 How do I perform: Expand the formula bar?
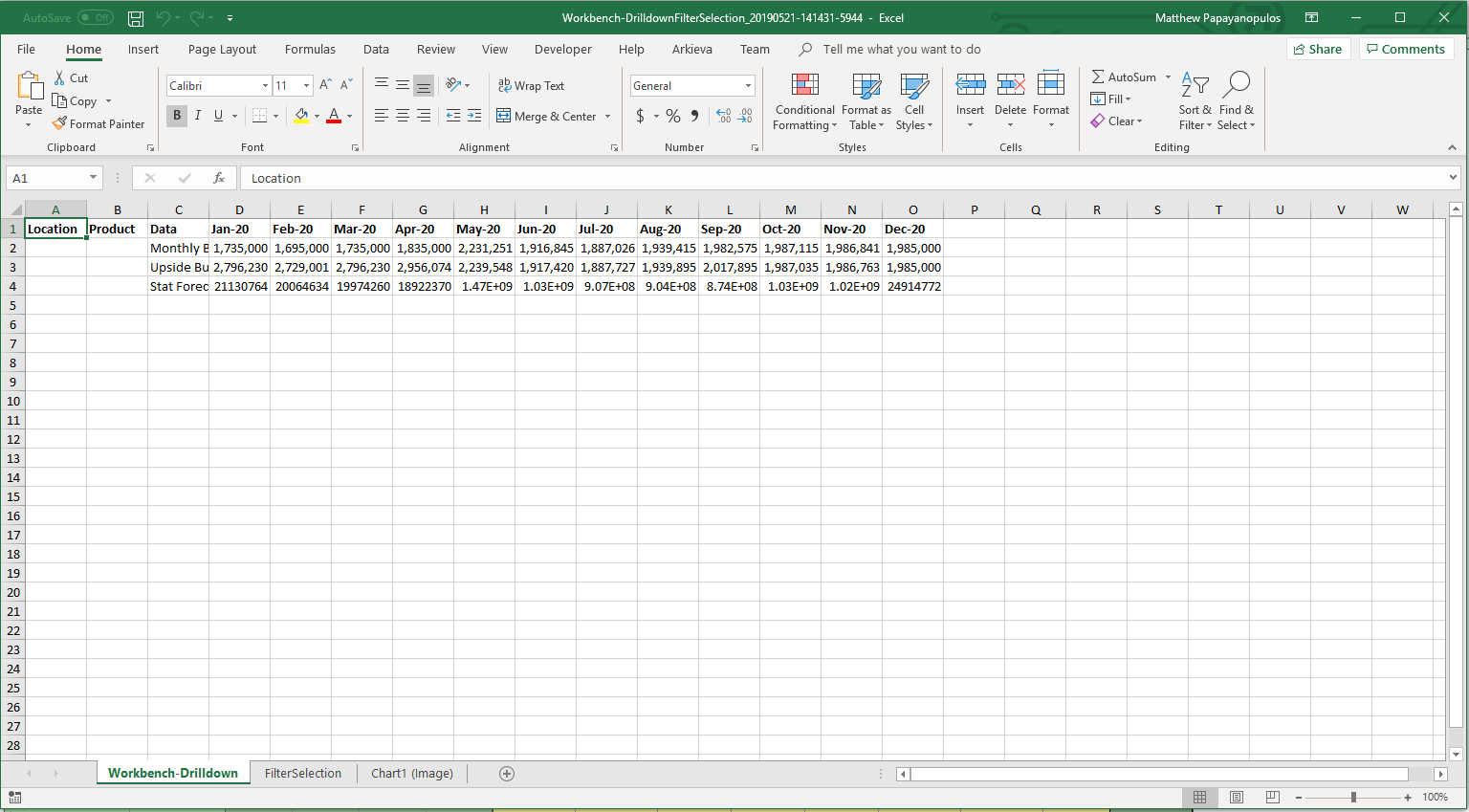coord(1453,178)
